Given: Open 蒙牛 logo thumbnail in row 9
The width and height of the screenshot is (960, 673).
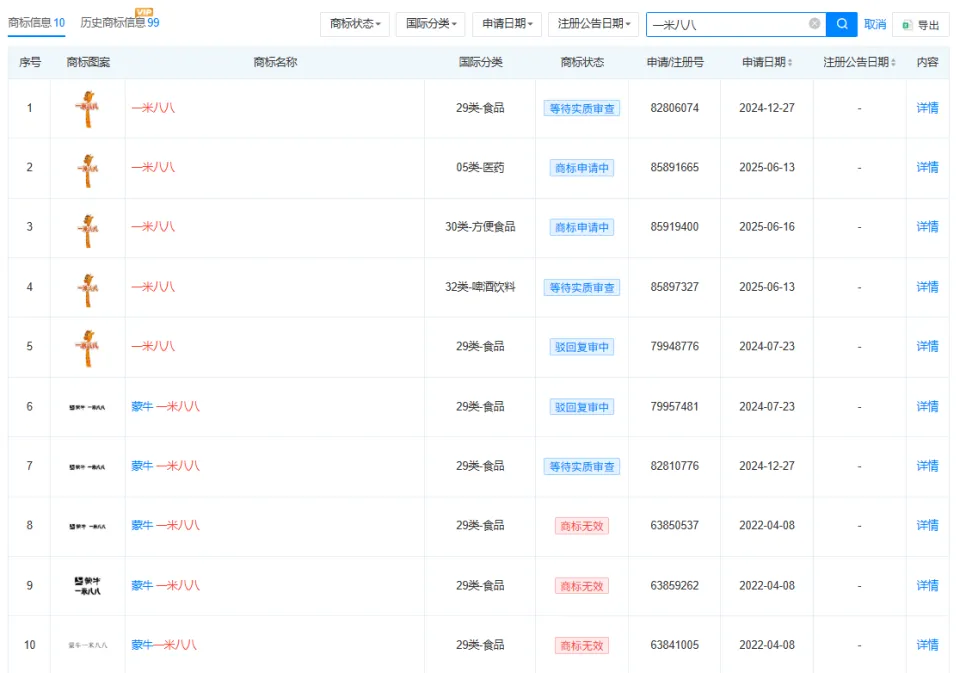Looking at the screenshot, I should 88,586.
